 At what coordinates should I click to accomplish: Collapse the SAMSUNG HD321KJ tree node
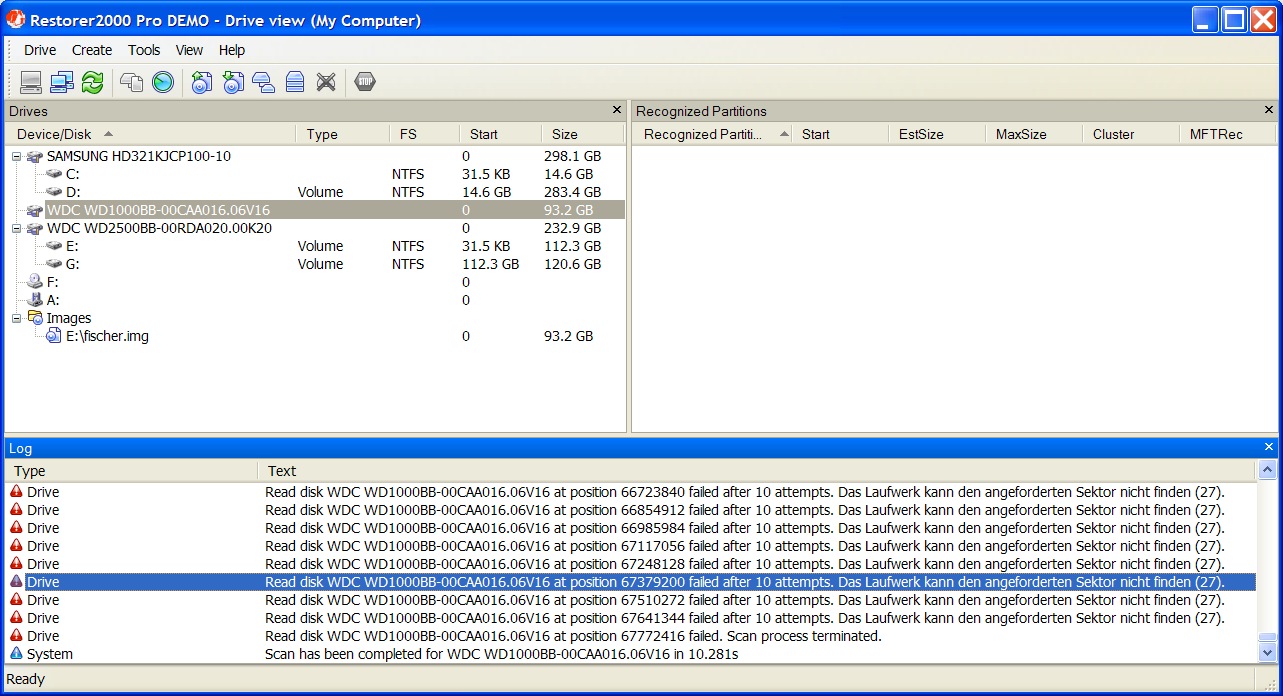click(x=17, y=156)
